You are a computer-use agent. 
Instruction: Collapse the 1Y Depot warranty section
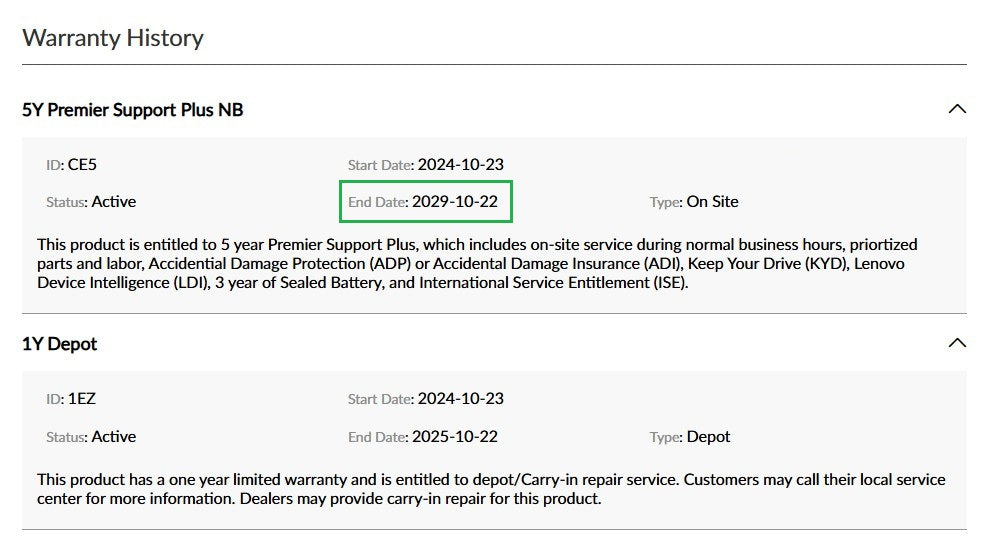[x=957, y=343]
